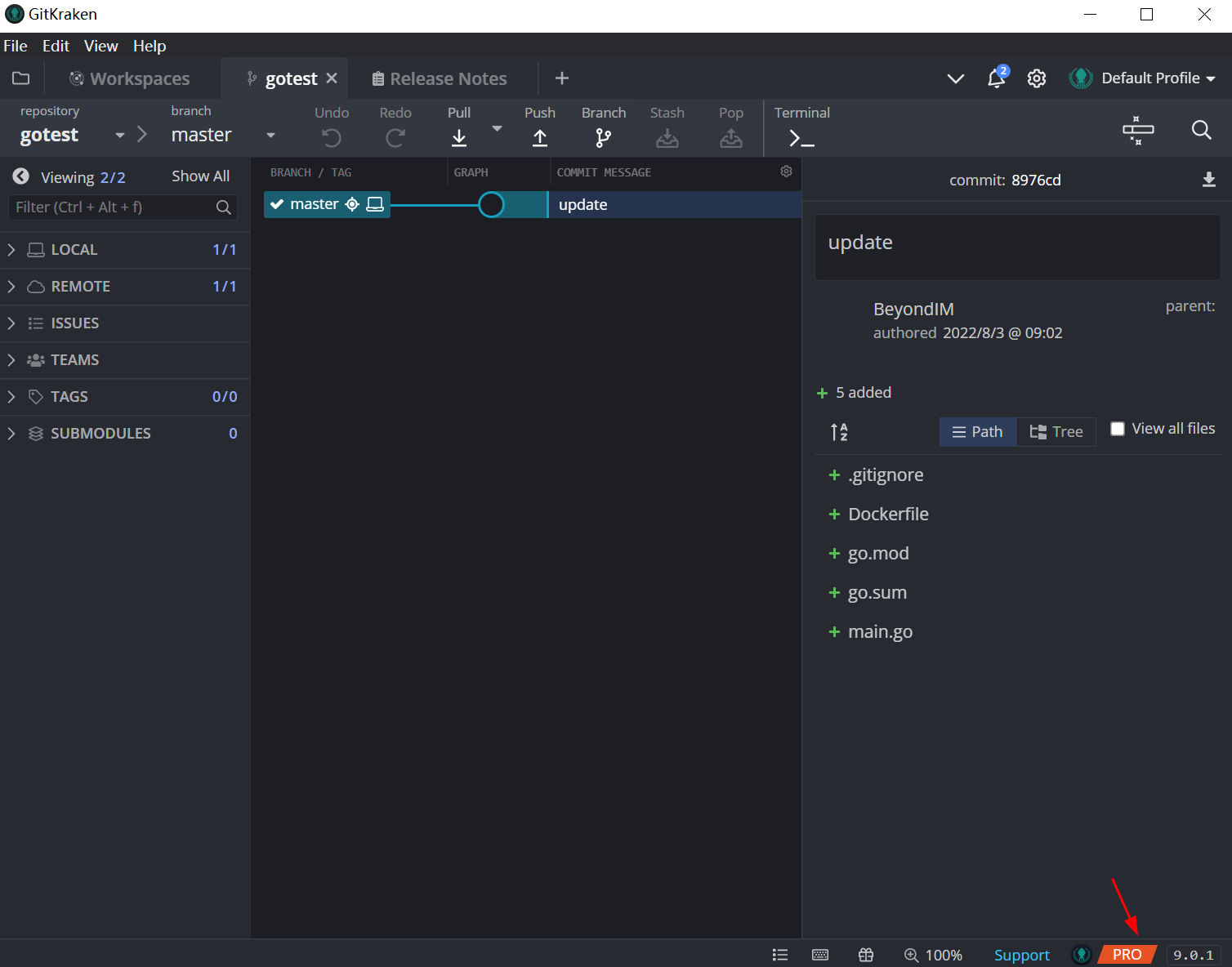The image size is (1232, 967).
Task: Click the 100% zoom level indicator
Action: 933,955
